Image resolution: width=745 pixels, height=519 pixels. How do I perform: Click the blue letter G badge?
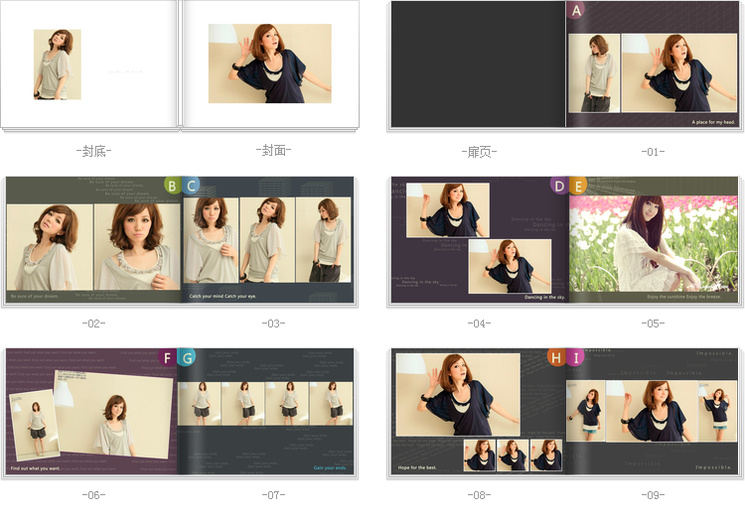click(x=187, y=357)
